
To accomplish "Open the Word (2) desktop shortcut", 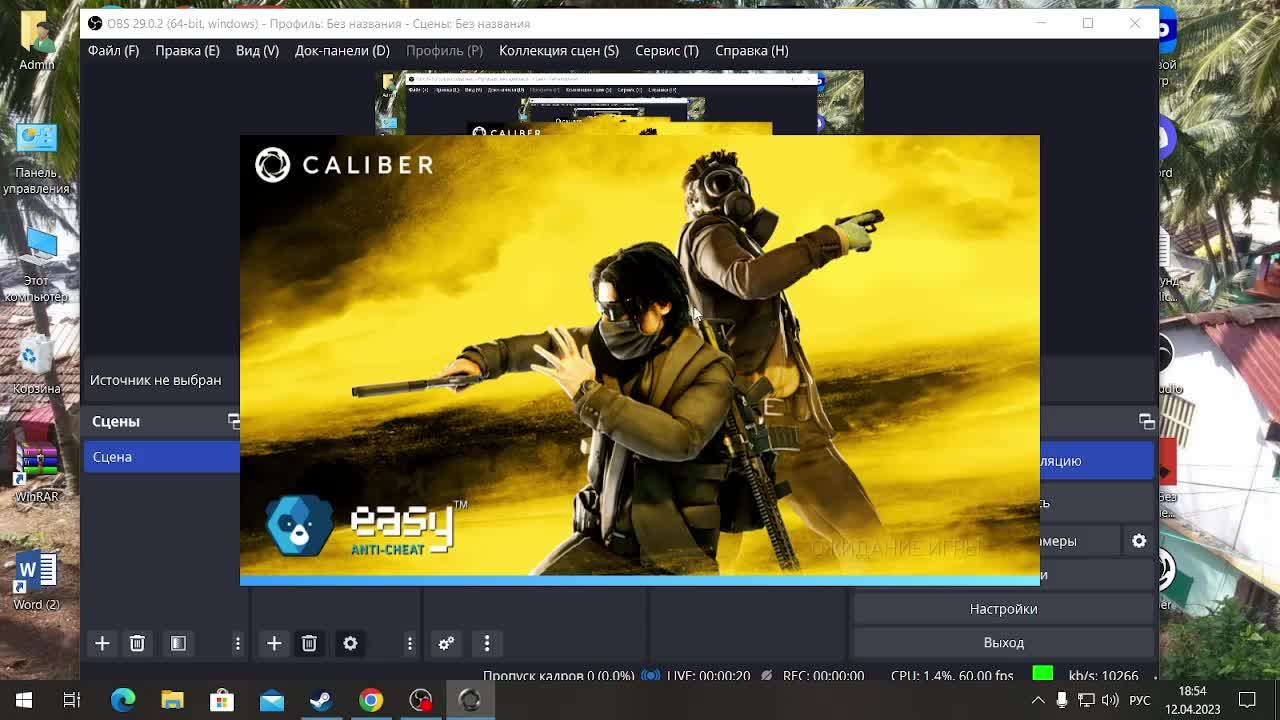I will coord(37,580).
